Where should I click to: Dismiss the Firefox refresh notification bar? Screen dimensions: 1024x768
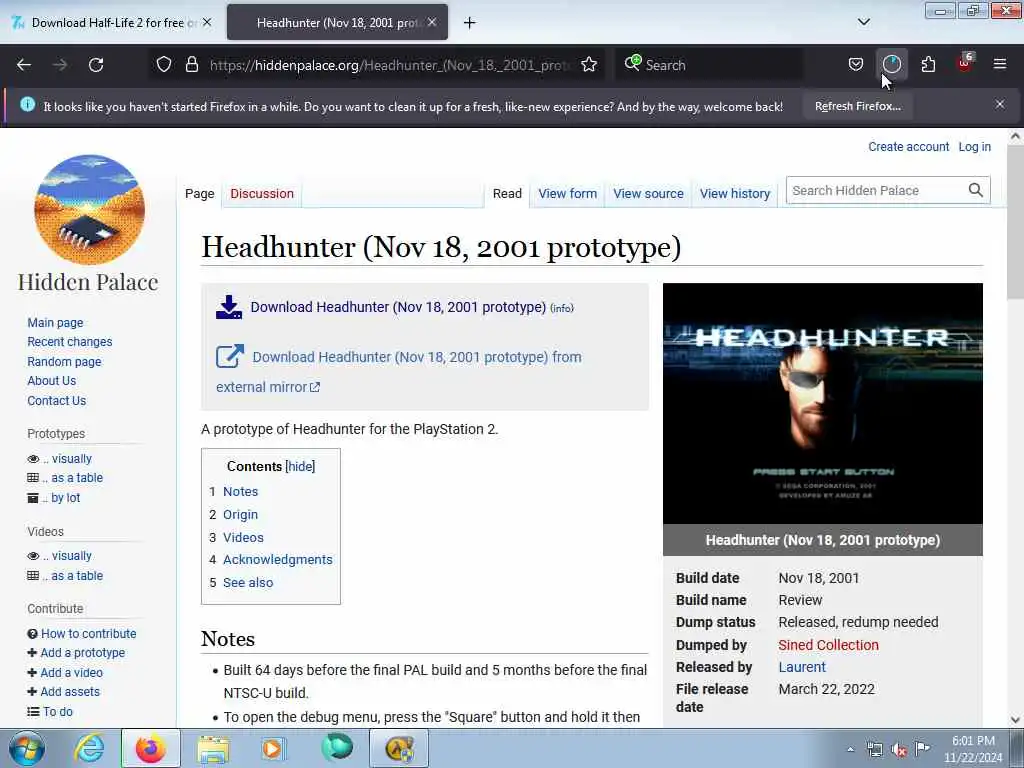(1000, 104)
